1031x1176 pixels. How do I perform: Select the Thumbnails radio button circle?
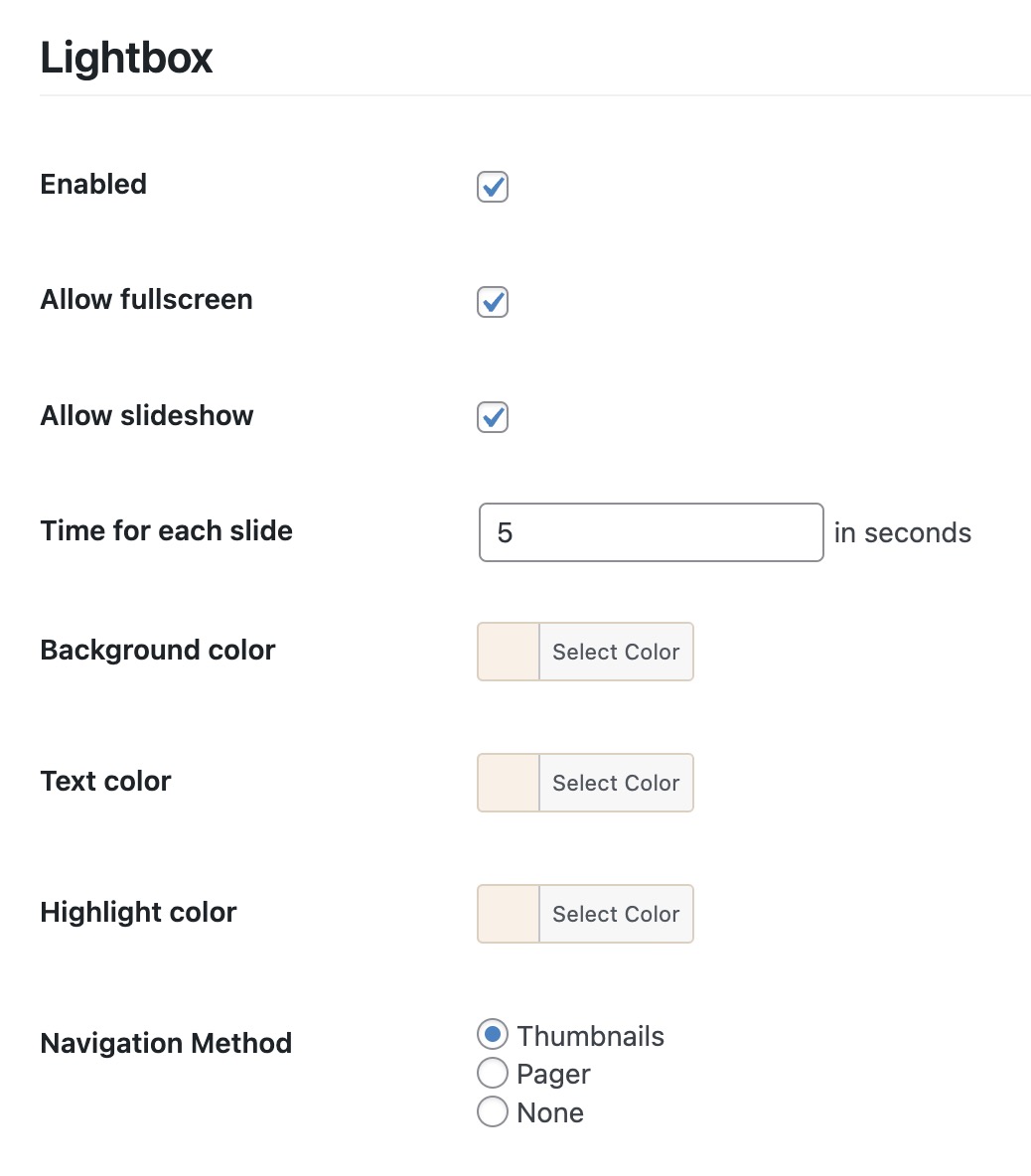point(493,1034)
